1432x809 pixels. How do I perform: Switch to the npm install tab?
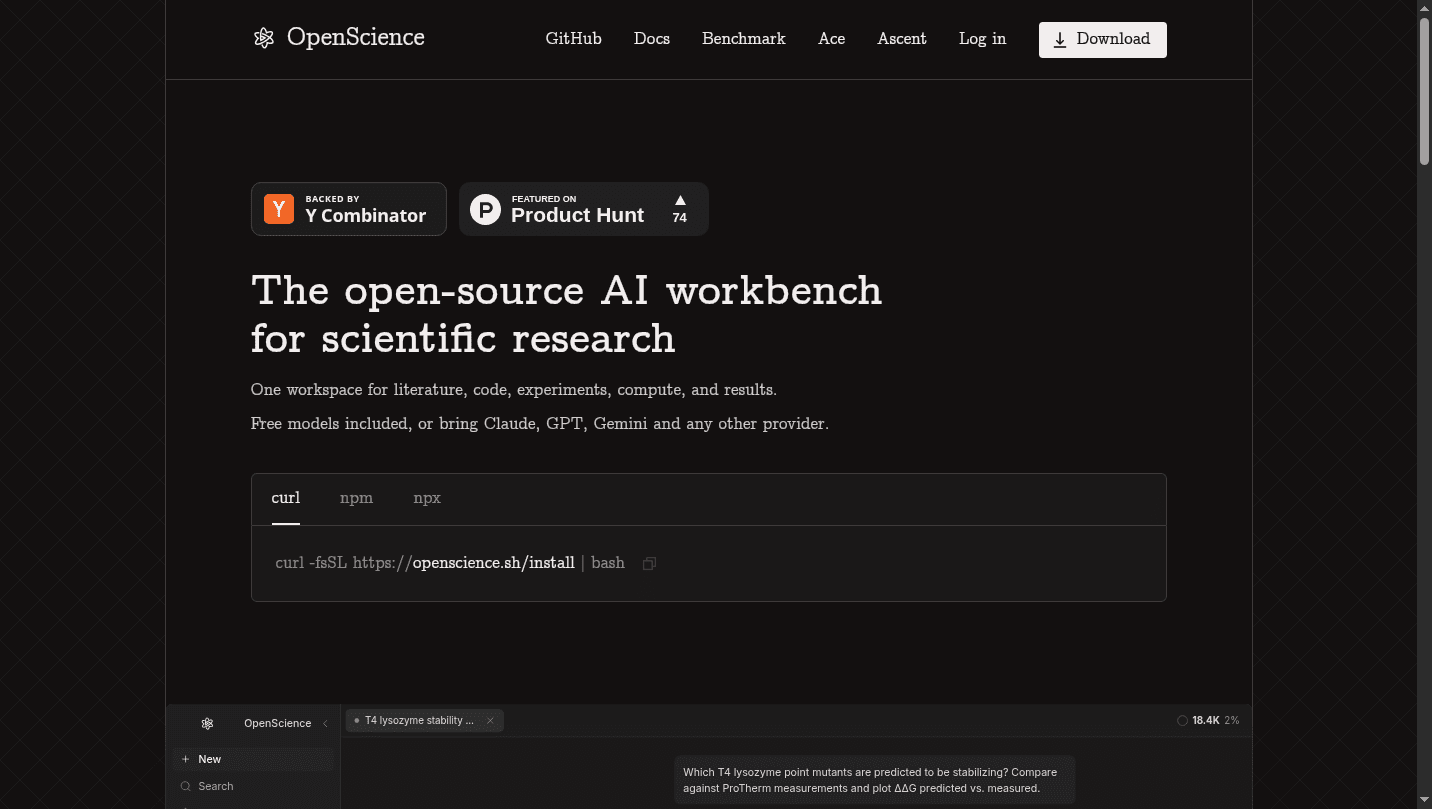coord(356,498)
